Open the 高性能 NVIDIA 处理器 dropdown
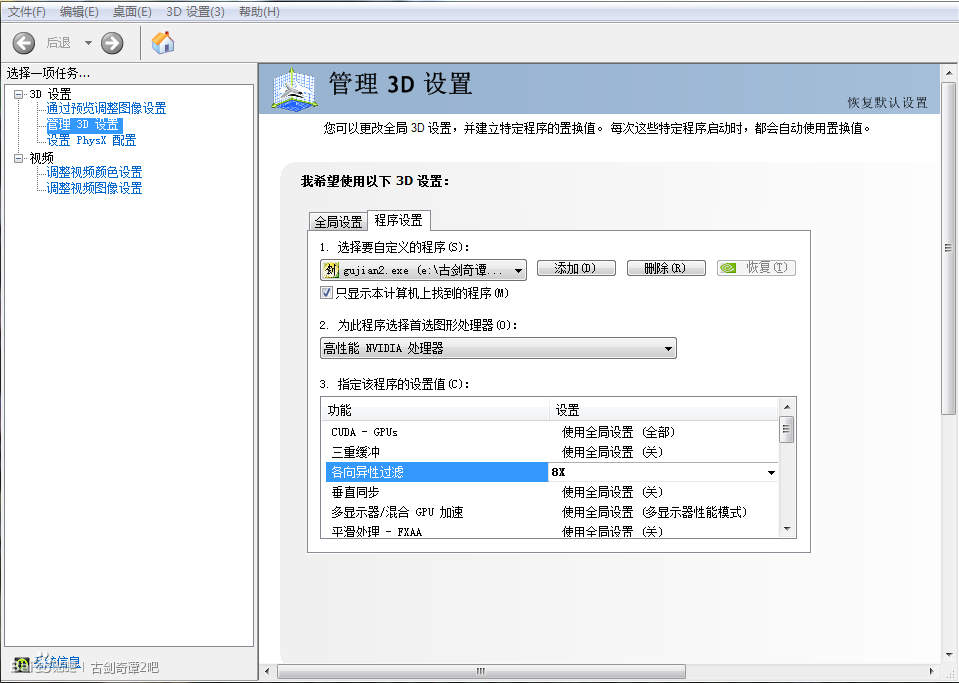This screenshot has width=959, height=683. click(x=498, y=349)
